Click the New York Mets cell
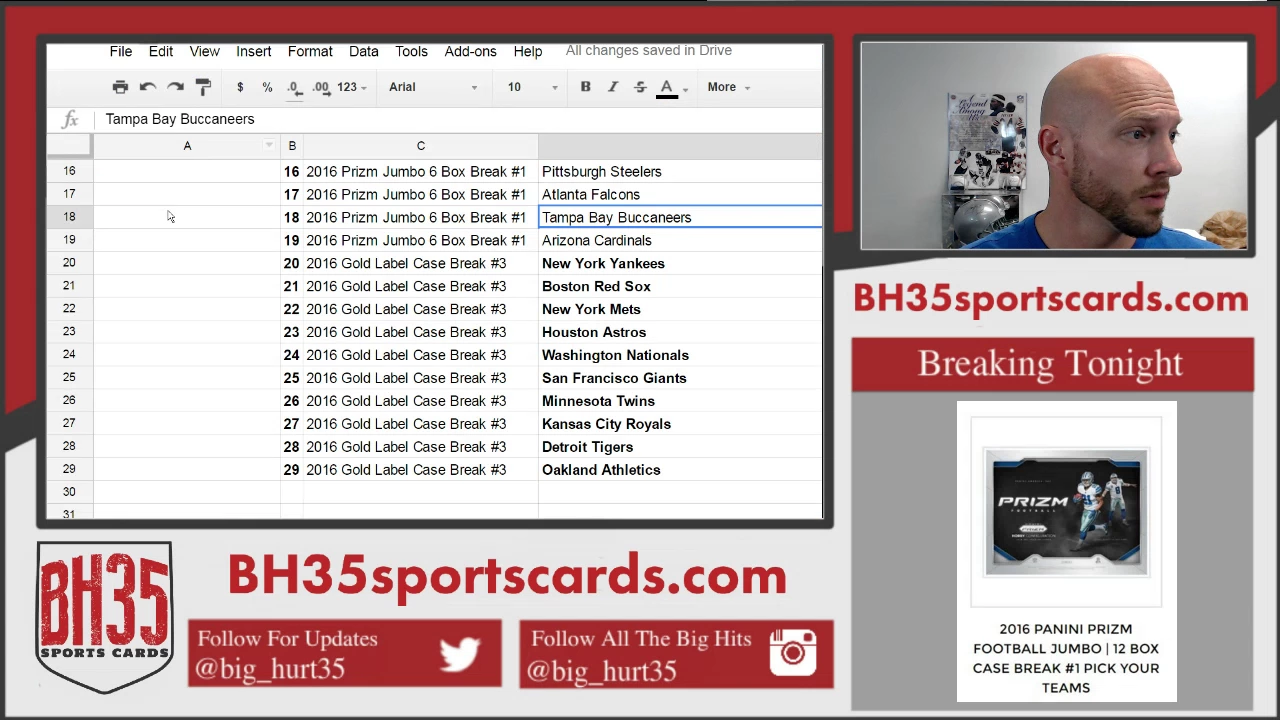 coord(680,309)
